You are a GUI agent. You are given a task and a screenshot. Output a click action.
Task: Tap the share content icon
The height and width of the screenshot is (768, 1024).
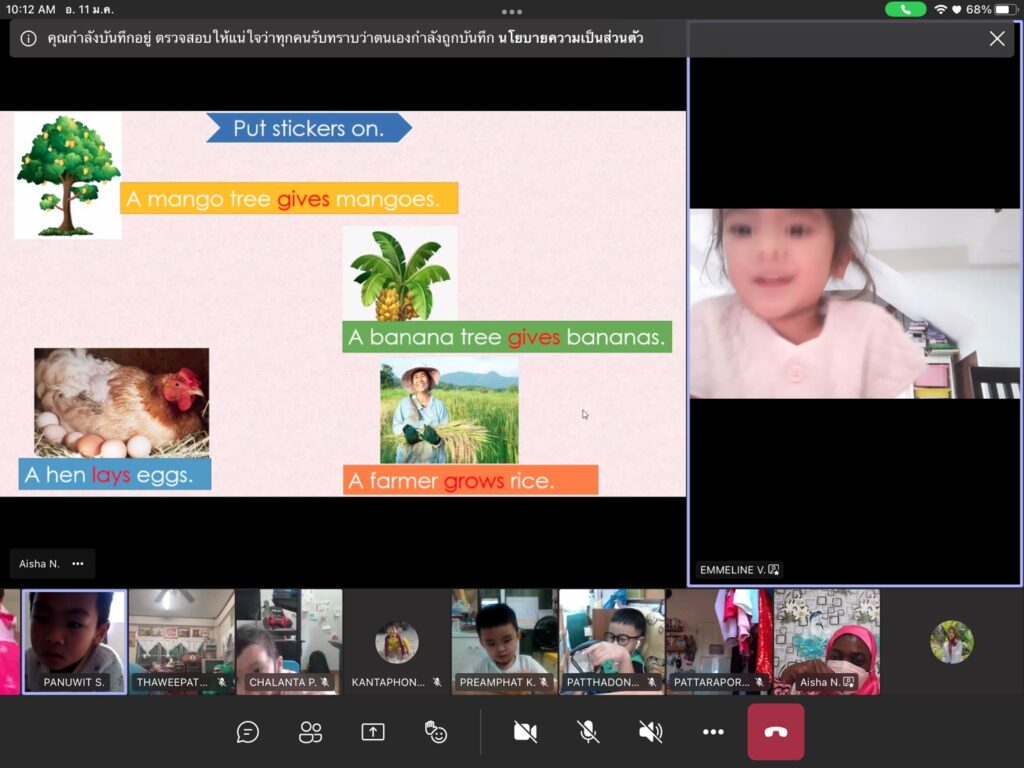(x=373, y=732)
